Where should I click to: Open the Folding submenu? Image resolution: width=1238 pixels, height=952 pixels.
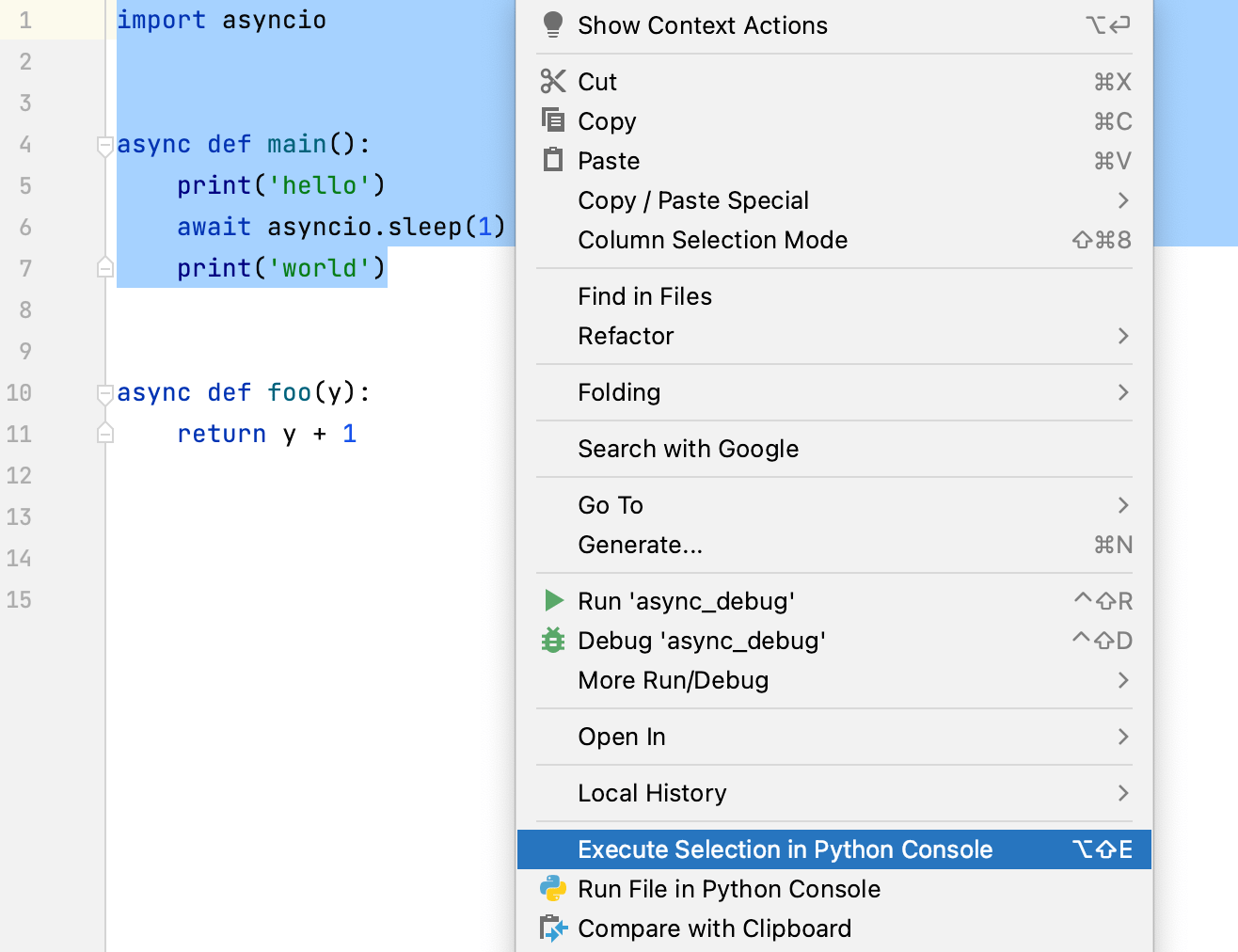point(619,392)
